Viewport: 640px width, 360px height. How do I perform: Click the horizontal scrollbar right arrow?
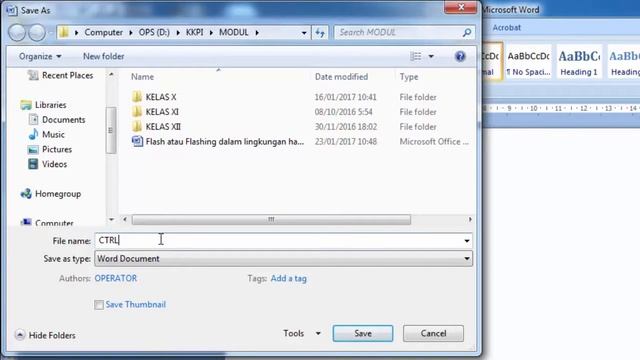[470, 220]
